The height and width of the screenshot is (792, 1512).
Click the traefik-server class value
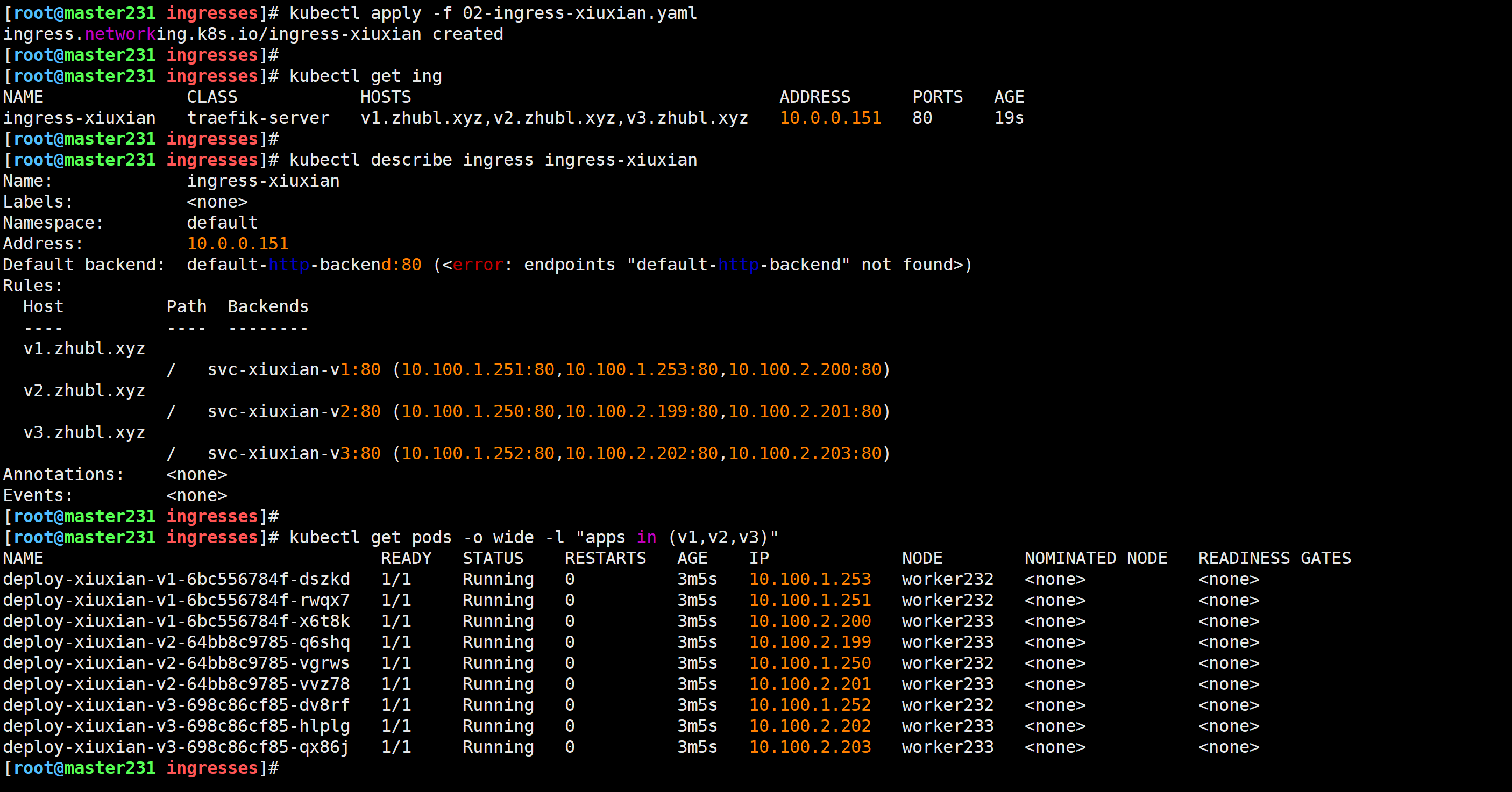tap(258, 118)
